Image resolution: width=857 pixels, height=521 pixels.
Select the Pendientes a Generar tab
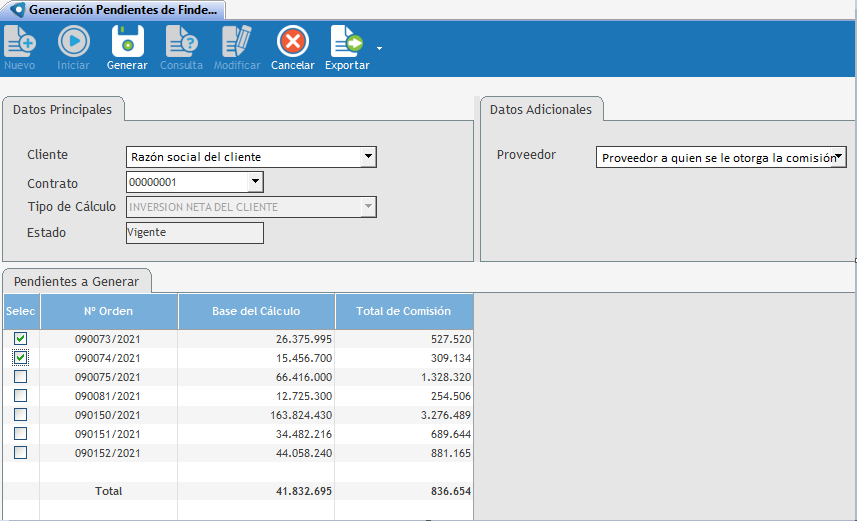pyautogui.click(x=77, y=280)
